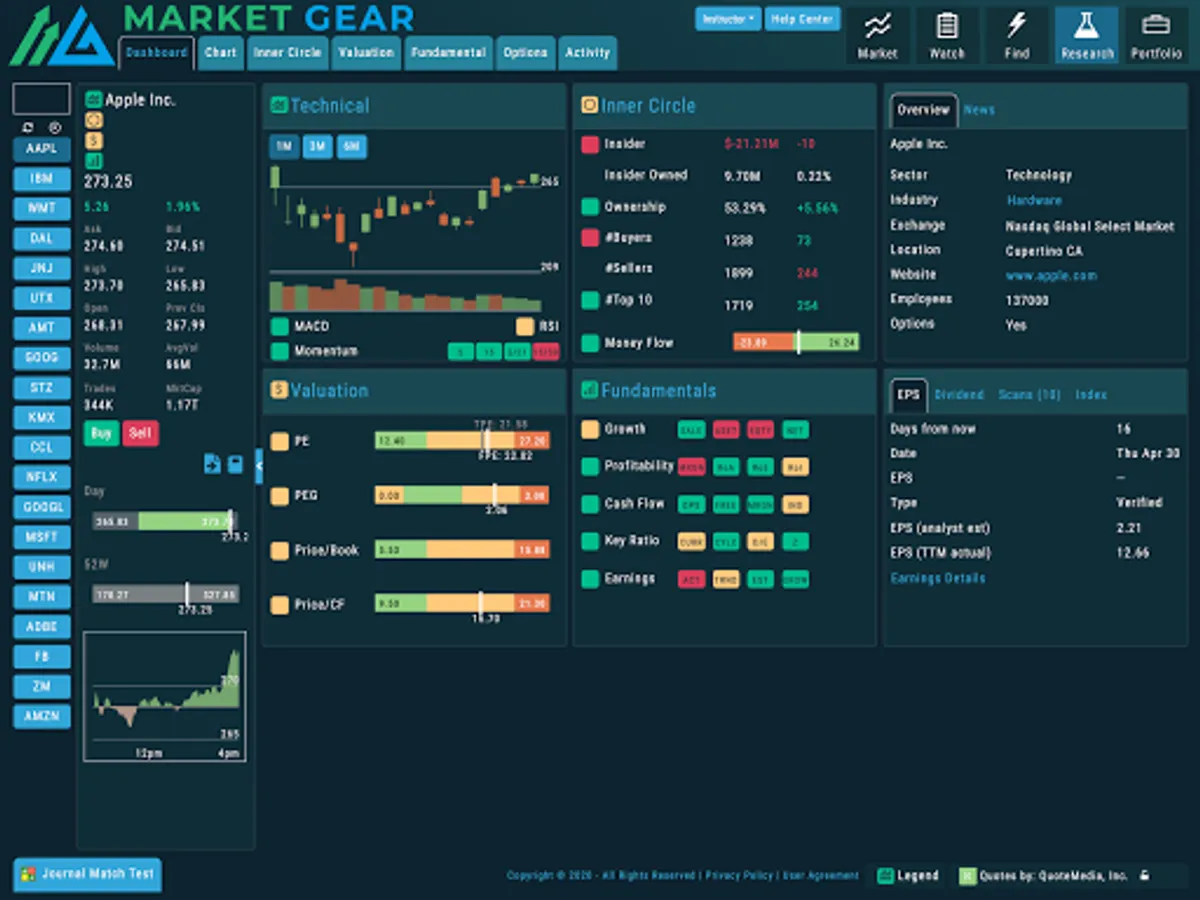Image resolution: width=1200 pixels, height=900 pixels.
Task: Click the Technical panel header icon
Action: pyautogui.click(x=279, y=105)
